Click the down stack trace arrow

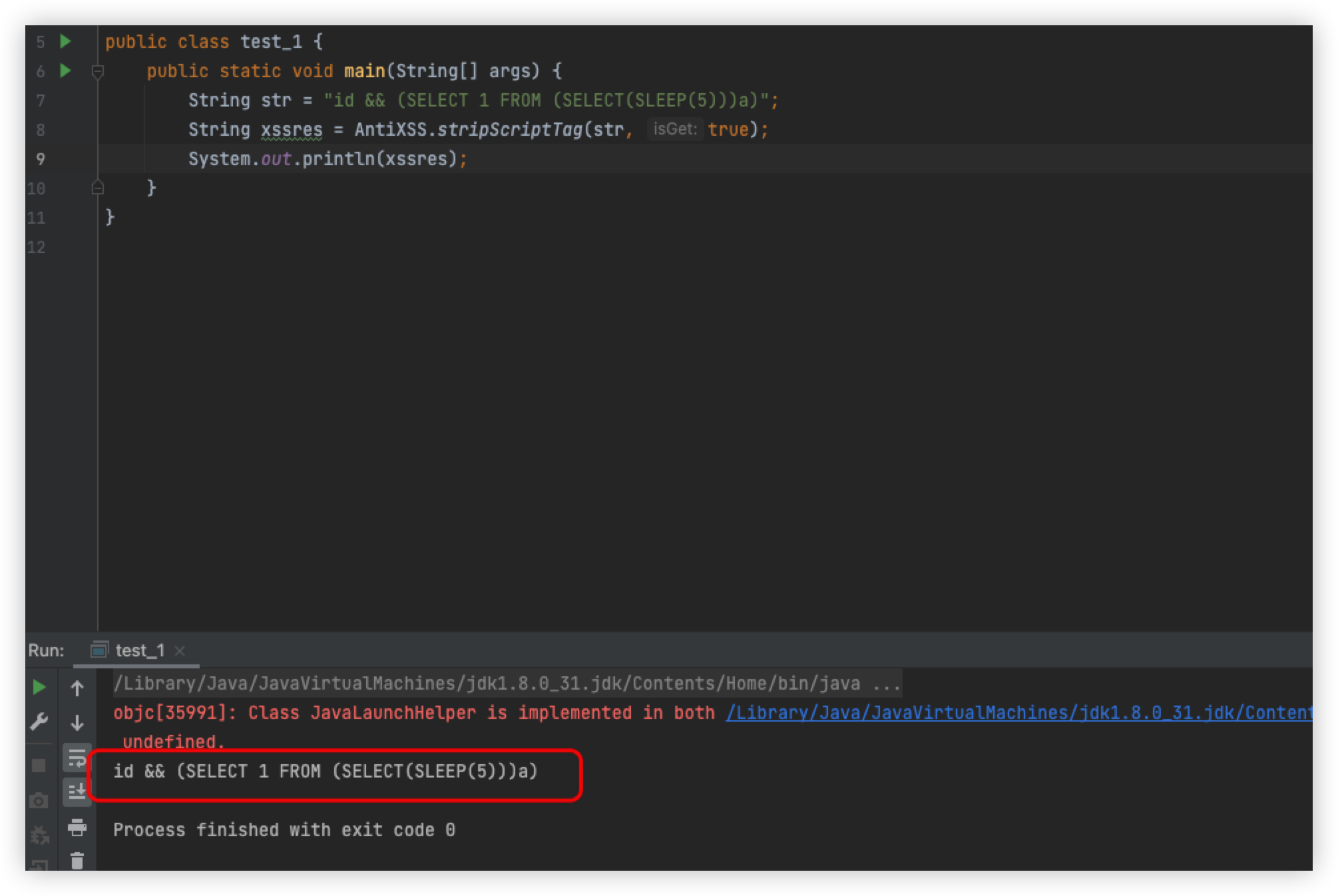click(x=77, y=722)
